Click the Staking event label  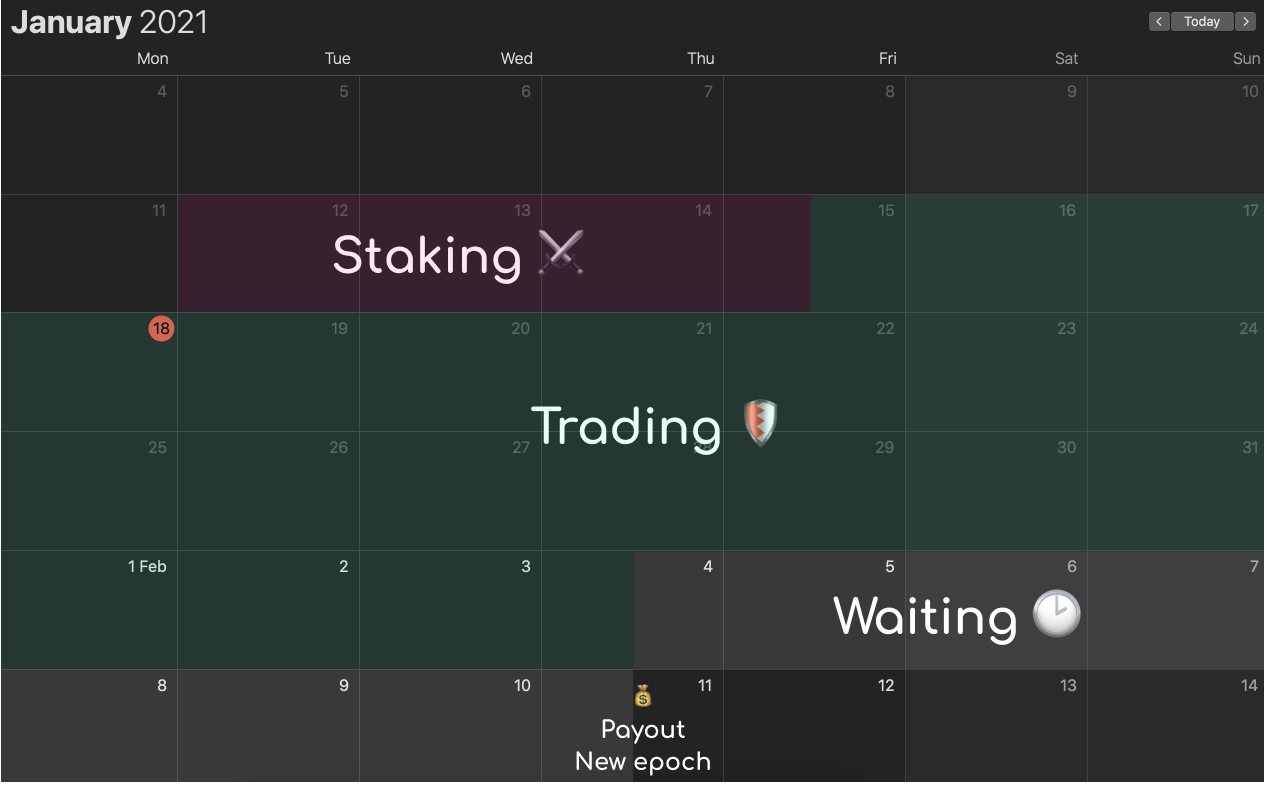point(427,256)
